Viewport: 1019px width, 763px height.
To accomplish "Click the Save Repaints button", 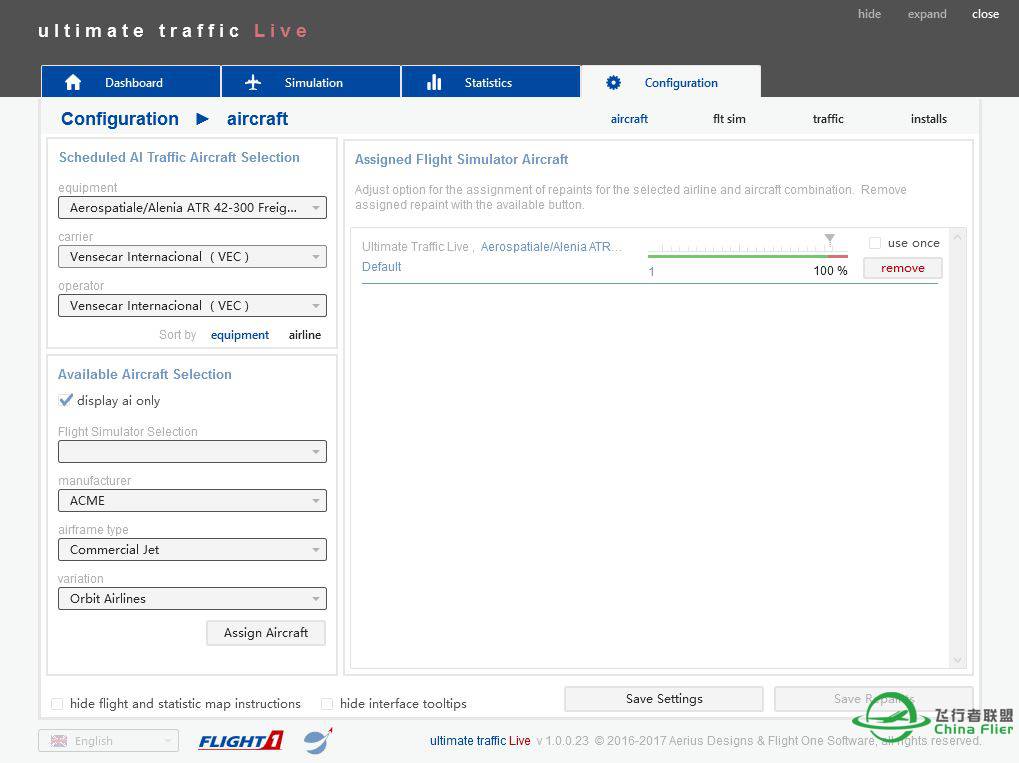I will (x=873, y=699).
